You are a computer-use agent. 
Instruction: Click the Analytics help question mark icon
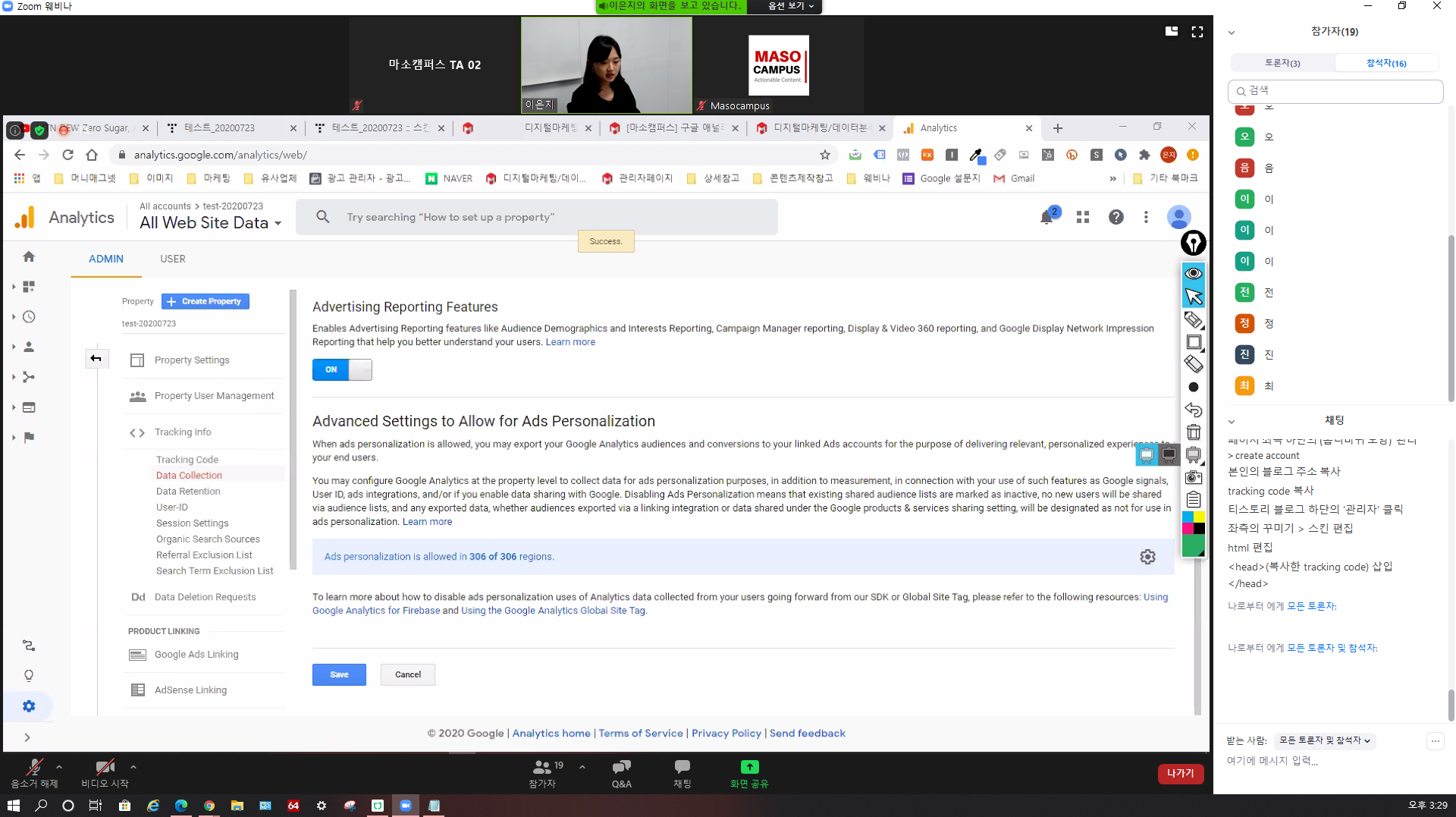(x=1116, y=217)
